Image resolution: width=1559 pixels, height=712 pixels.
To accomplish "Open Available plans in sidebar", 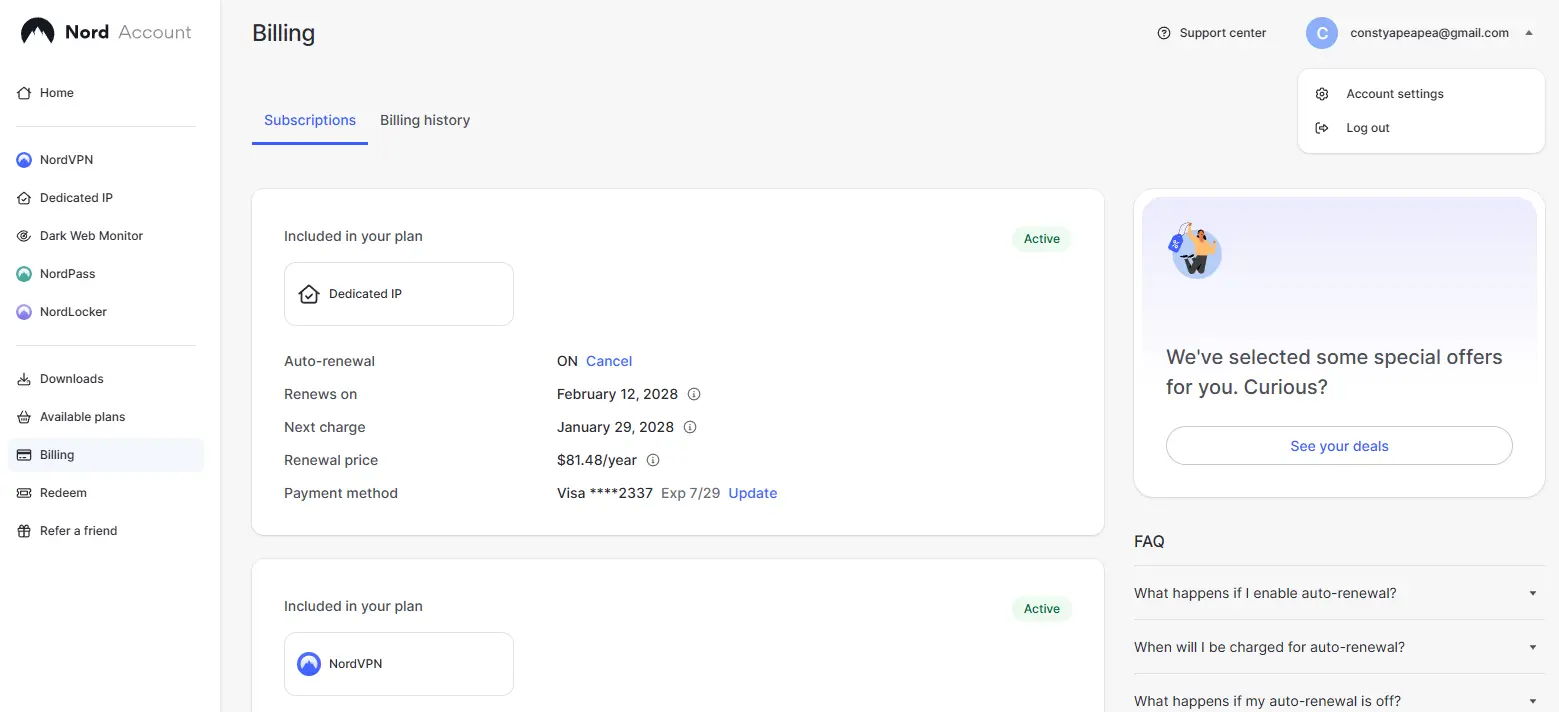I will tap(106, 417).
